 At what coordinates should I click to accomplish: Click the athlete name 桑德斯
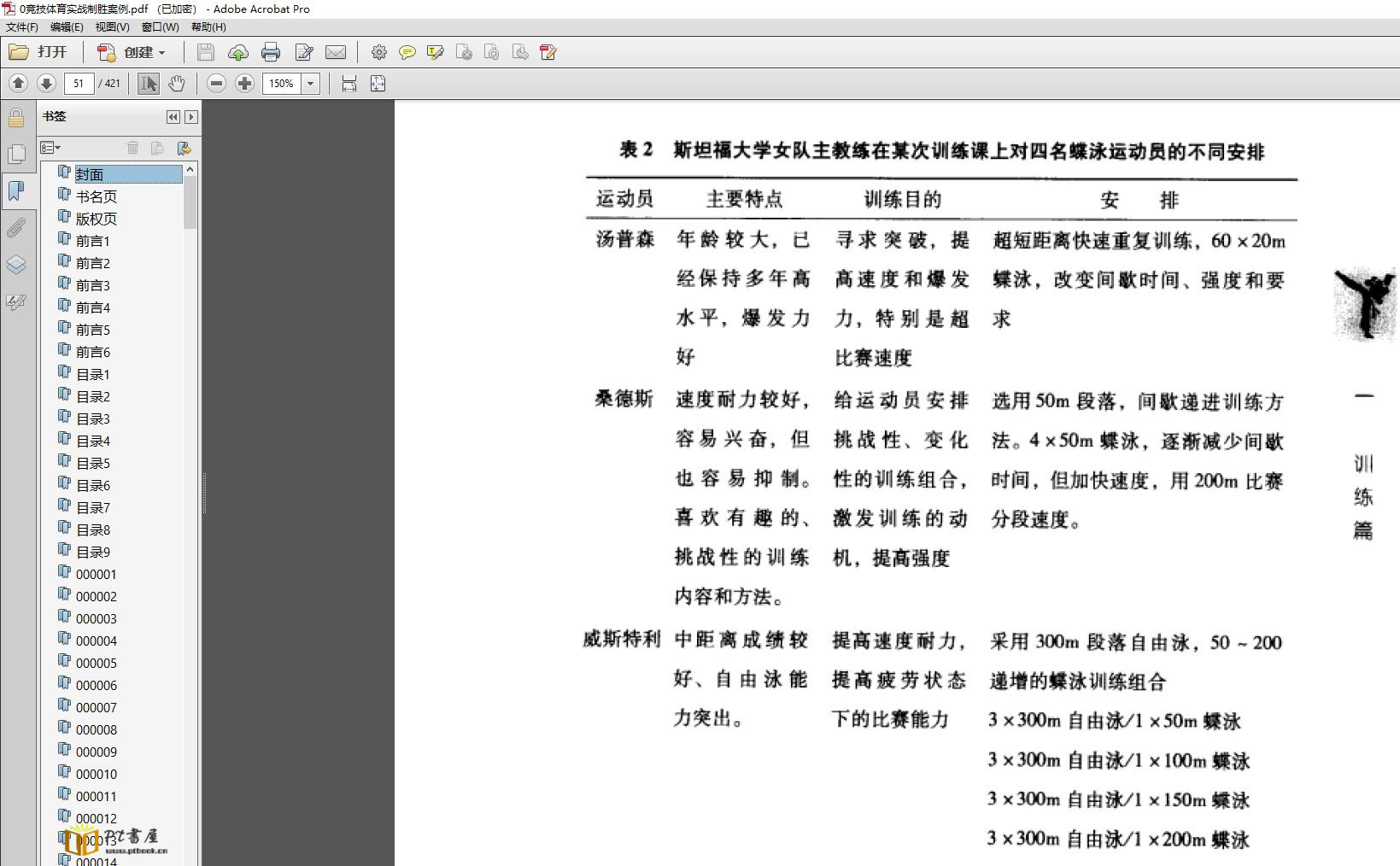click(624, 399)
